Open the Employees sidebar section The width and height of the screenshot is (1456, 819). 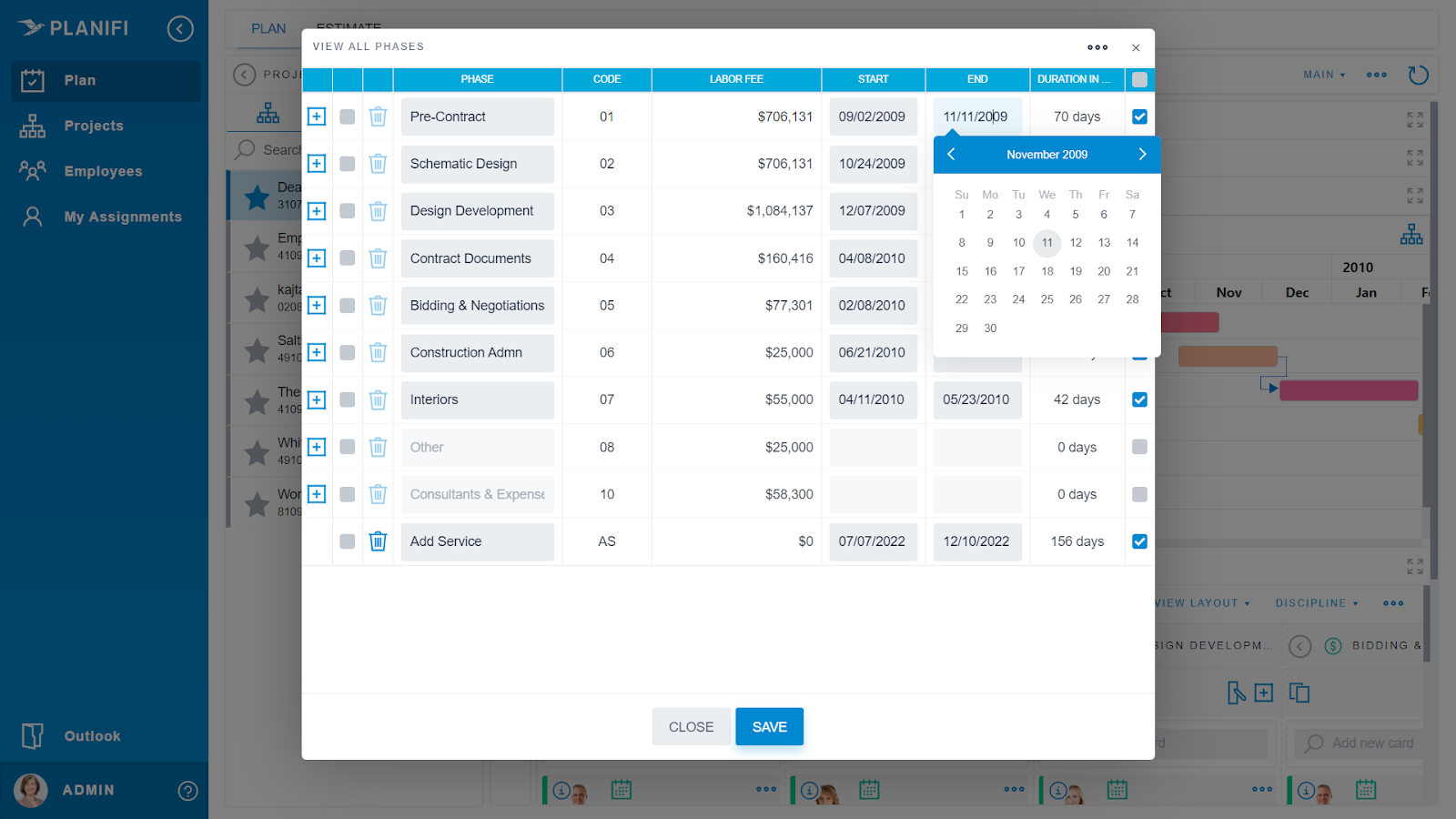(x=102, y=170)
